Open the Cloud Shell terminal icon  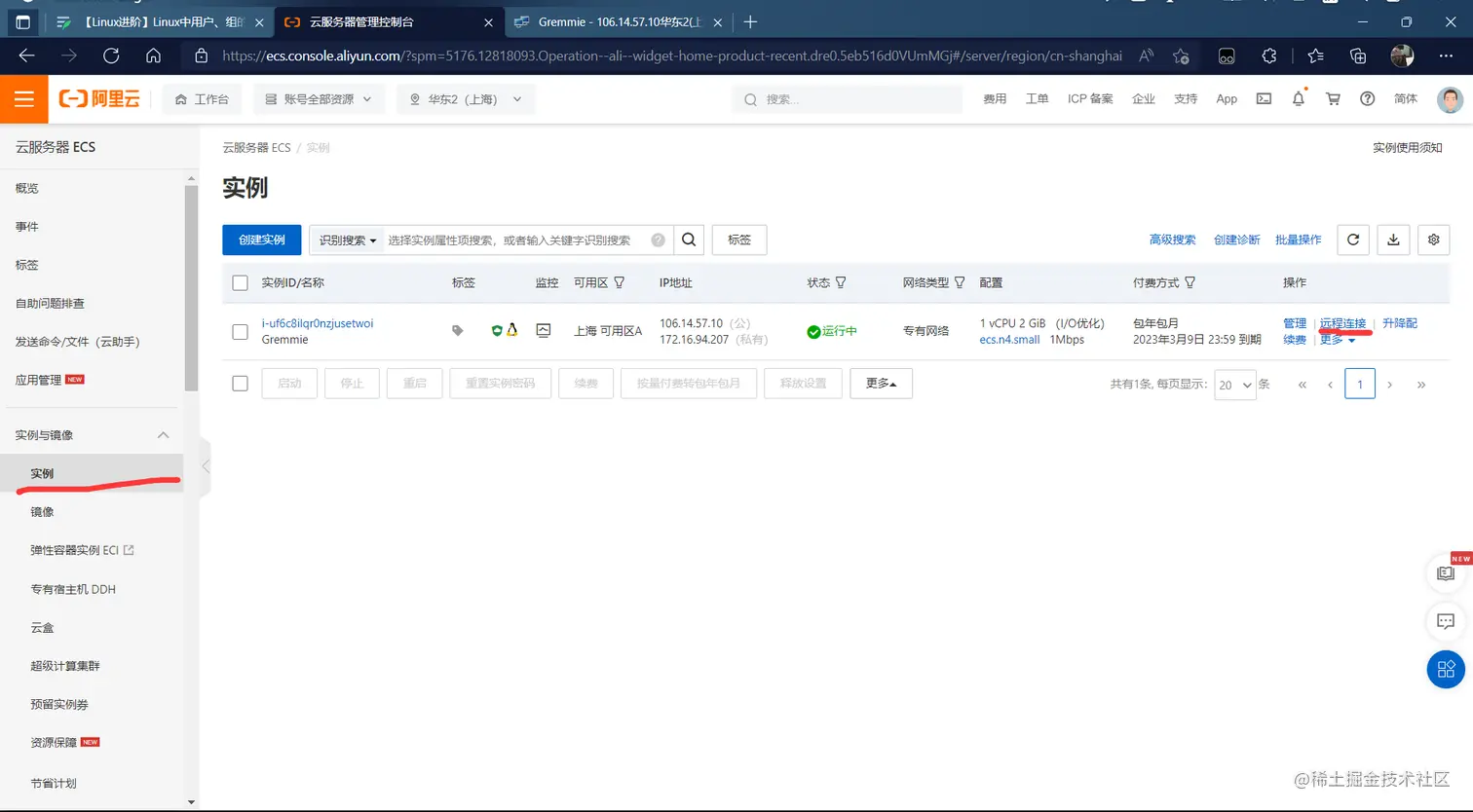[x=1264, y=99]
